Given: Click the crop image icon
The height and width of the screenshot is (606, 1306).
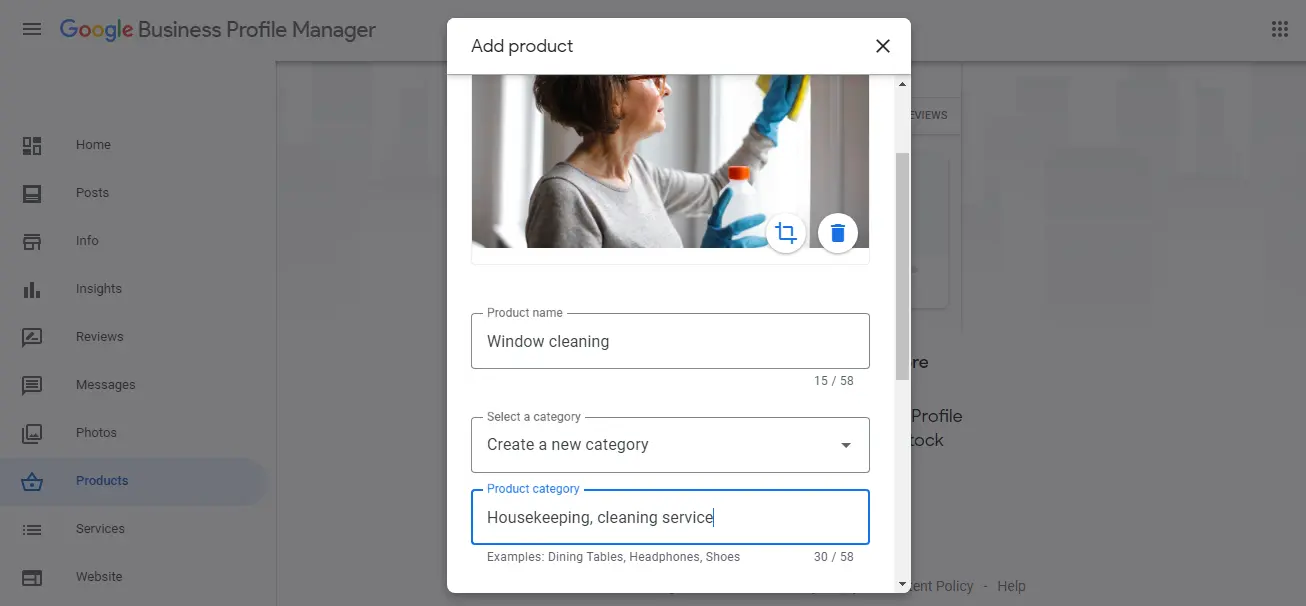Looking at the screenshot, I should tap(786, 233).
